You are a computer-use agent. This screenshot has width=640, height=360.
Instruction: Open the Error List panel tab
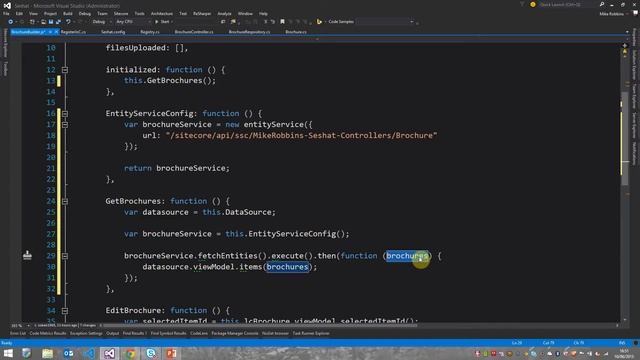18,333
